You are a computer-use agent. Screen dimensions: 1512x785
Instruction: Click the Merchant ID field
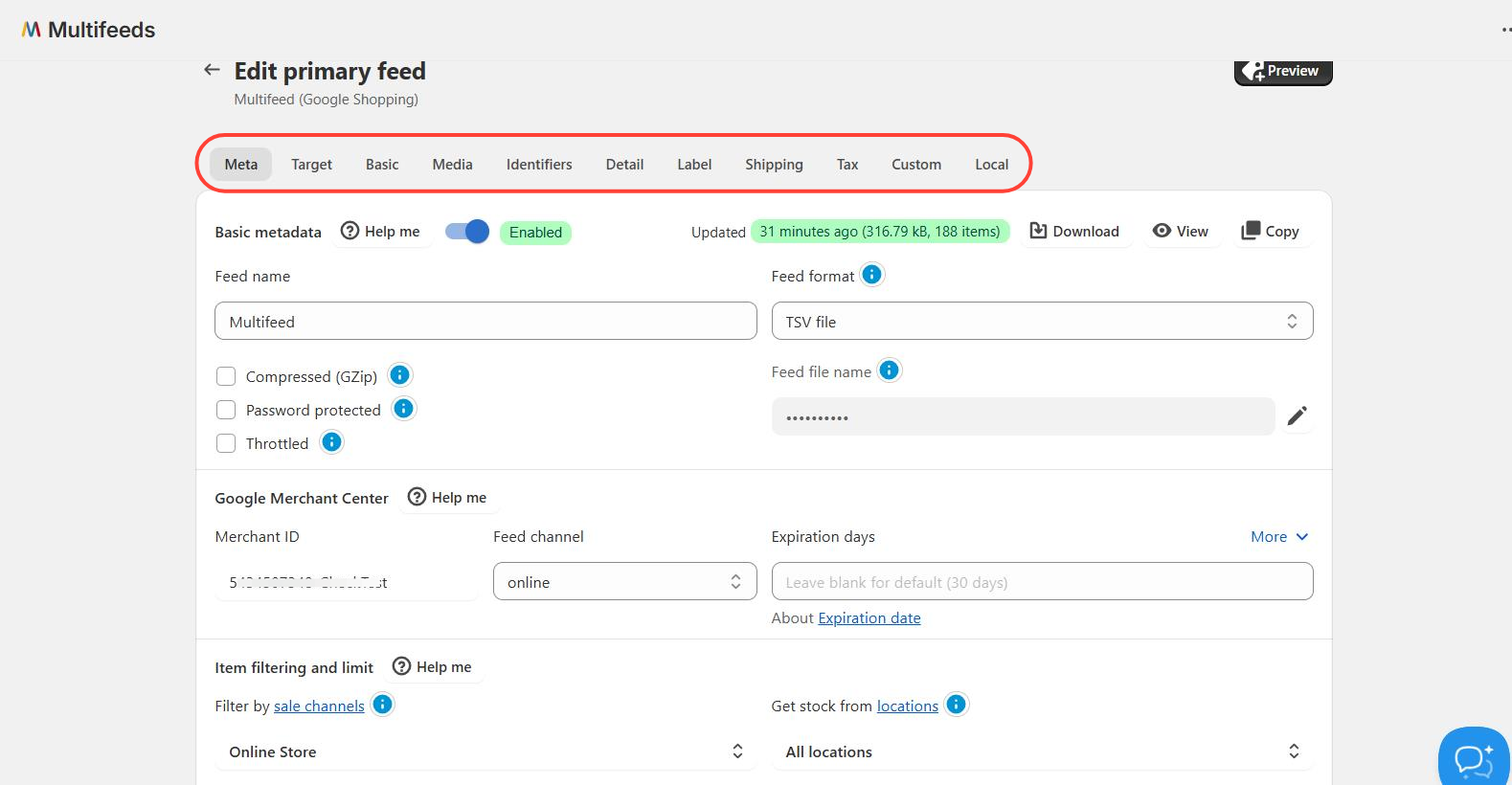(346, 582)
